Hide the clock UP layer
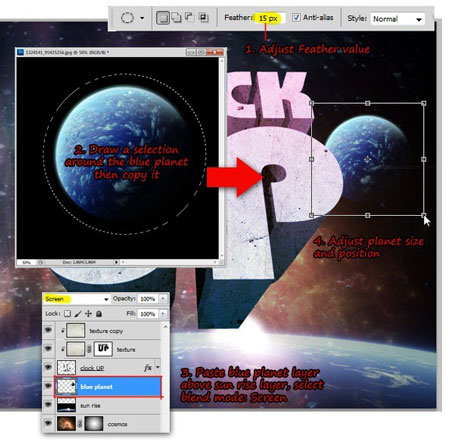 [x=48, y=367]
